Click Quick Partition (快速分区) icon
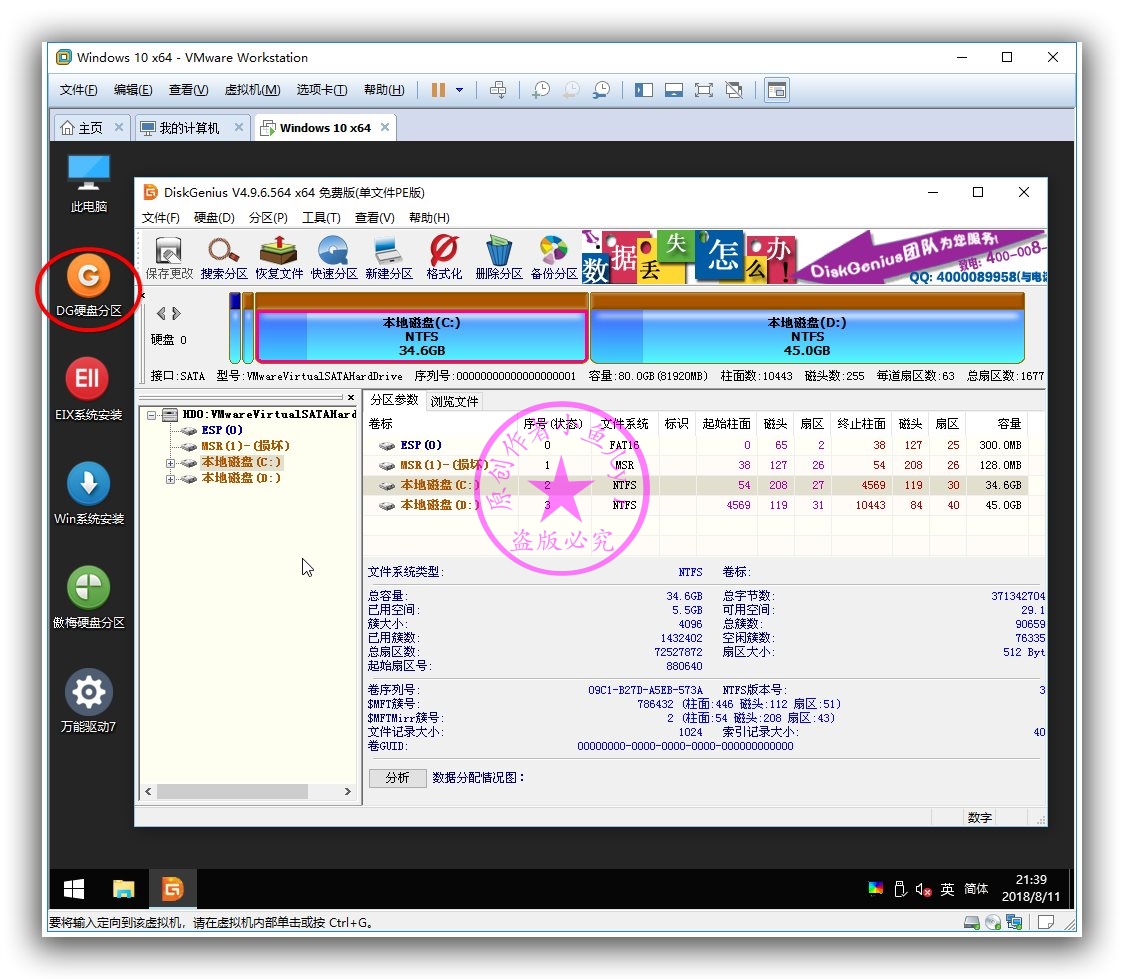The image size is (1124, 979). 333,258
